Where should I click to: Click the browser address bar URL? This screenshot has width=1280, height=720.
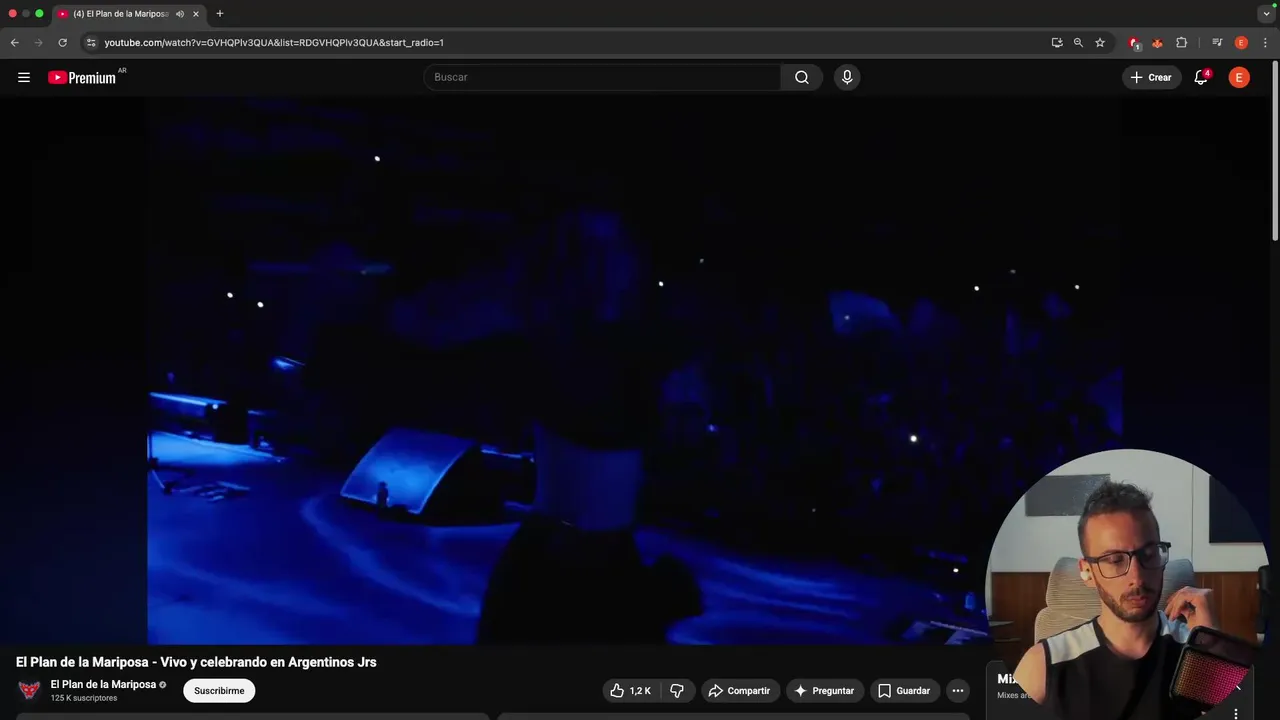click(x=274, y=42)
